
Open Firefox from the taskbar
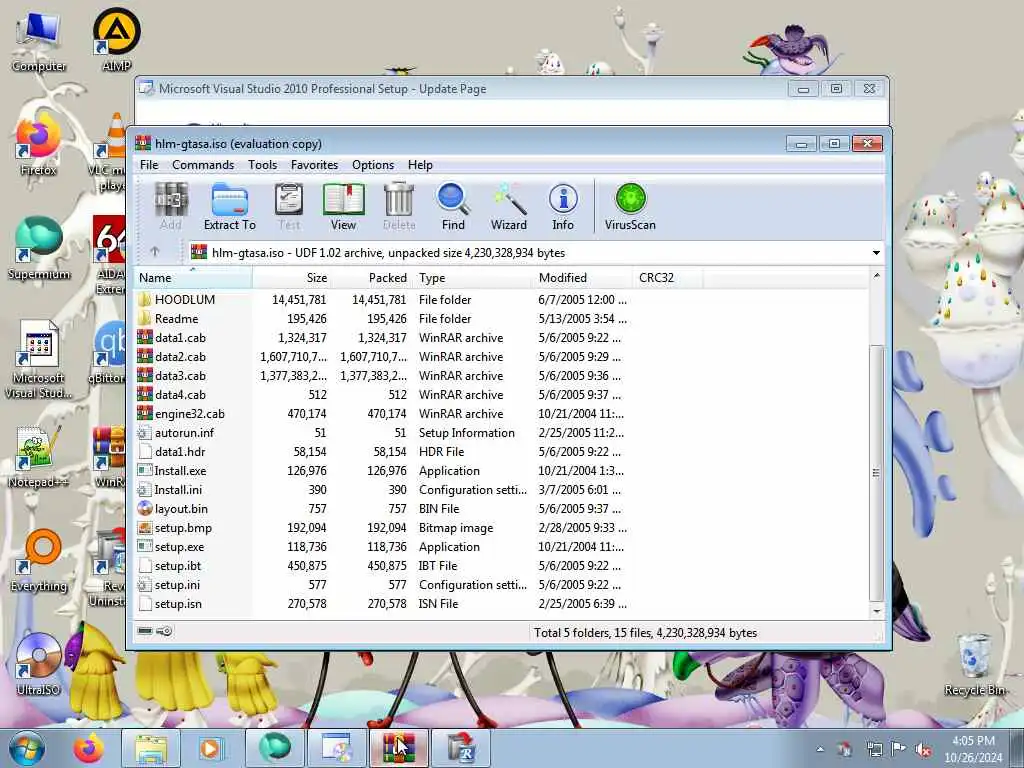click(89, 748)
